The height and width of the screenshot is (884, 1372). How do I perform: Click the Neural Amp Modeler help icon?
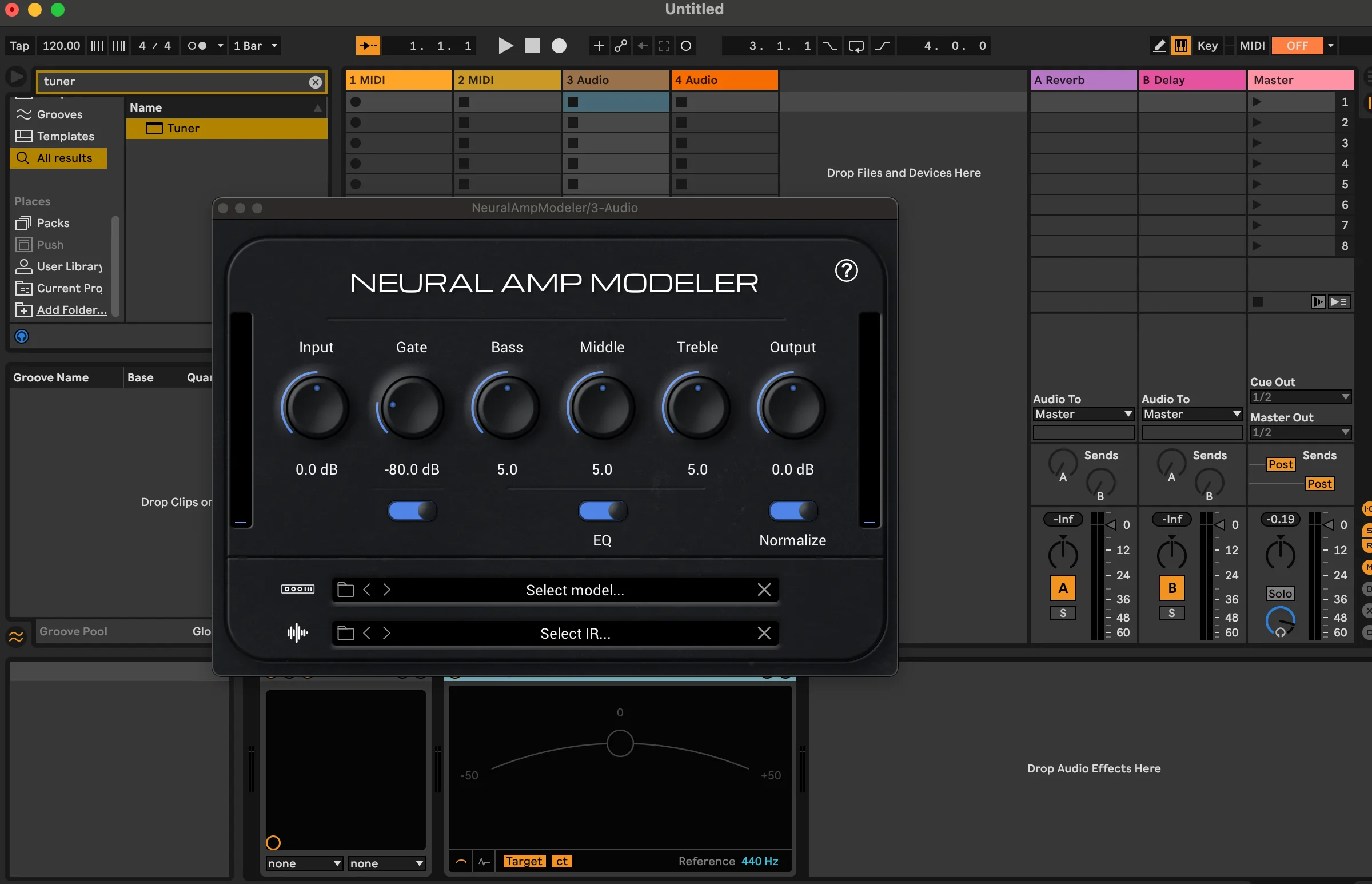(846, 270)
